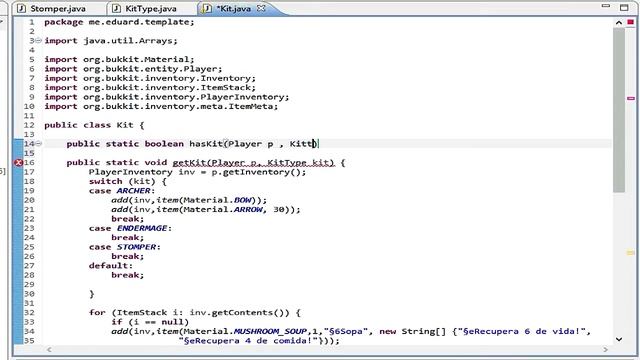Click 'PlayerInventory inv = p.getInventory();' line

coord(197,172)
